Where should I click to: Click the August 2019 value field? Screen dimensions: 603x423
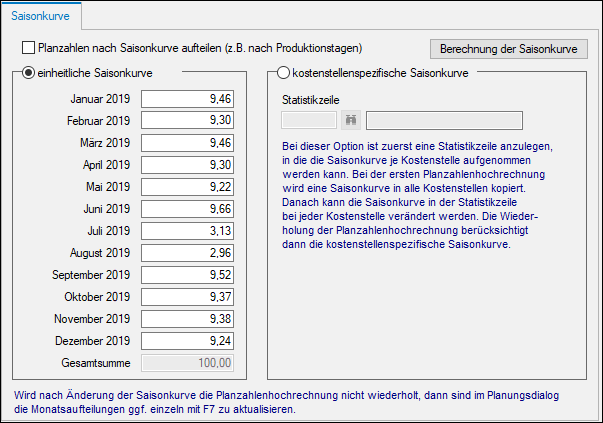[187, 253]
